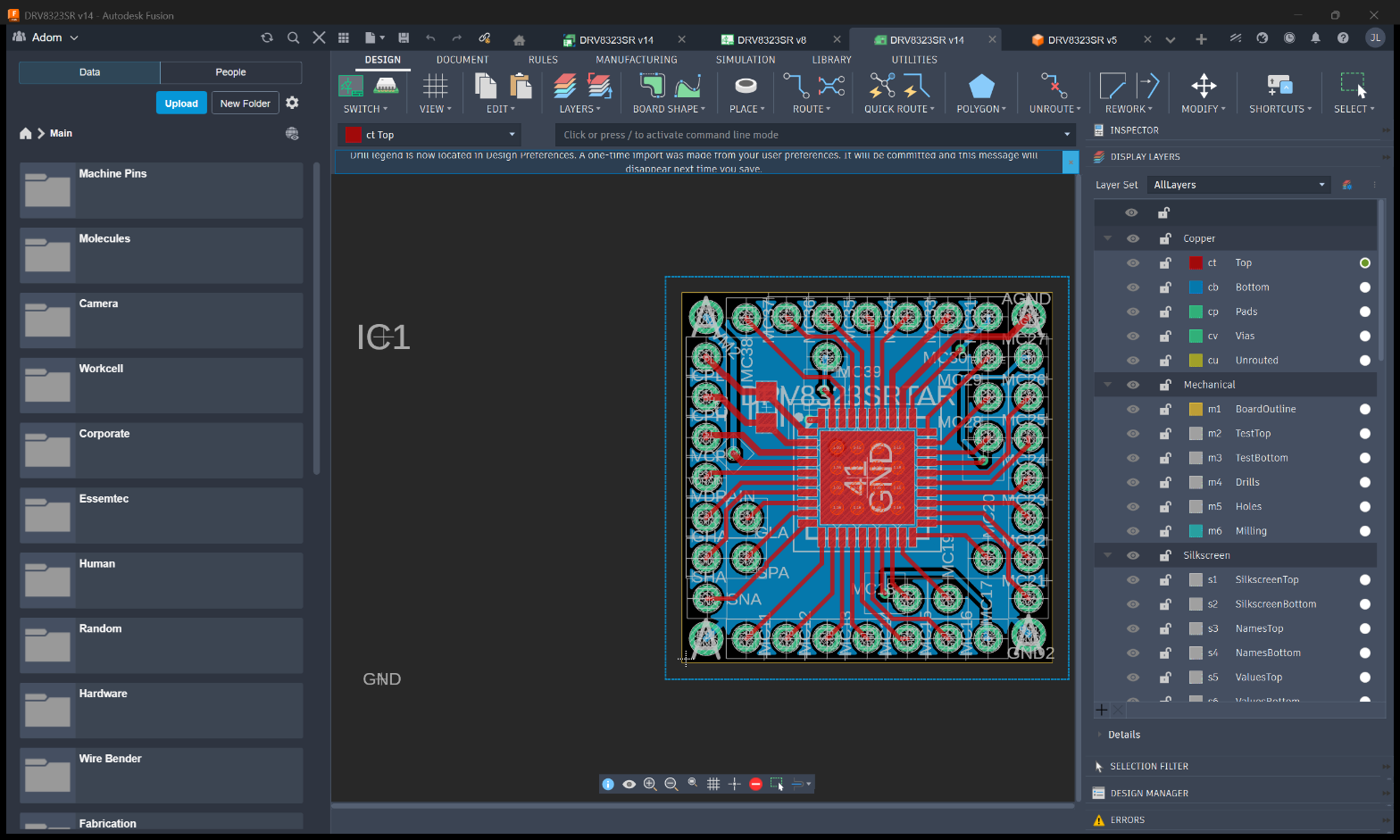This screenshot has height=840, width=1400.
Task: Open the Design Manager panel
Action: pyautogui.click(x=1148, y=793)
